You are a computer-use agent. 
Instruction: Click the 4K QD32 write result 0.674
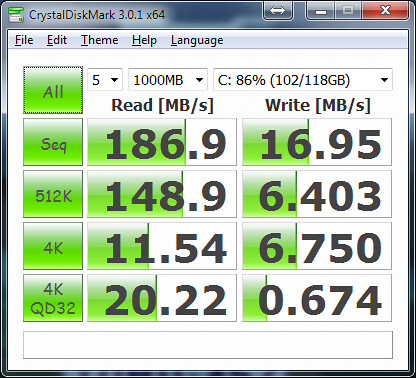pos(317,298)
